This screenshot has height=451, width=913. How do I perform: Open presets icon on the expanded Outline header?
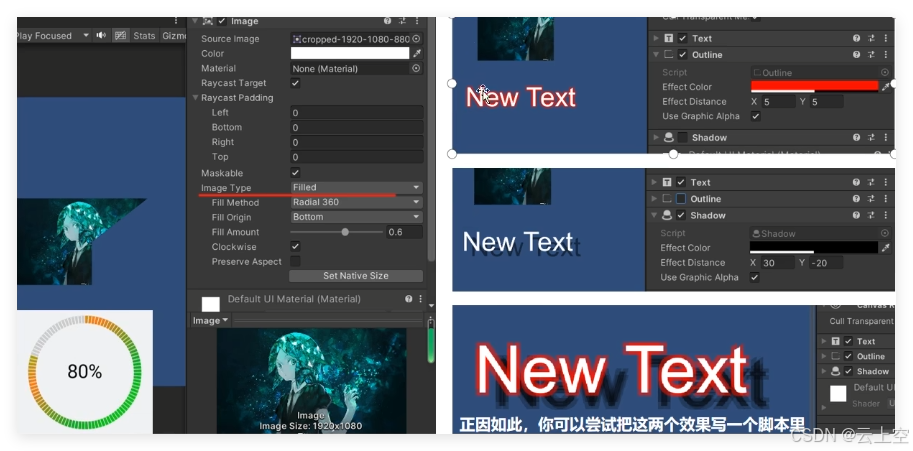pos(871,55)
